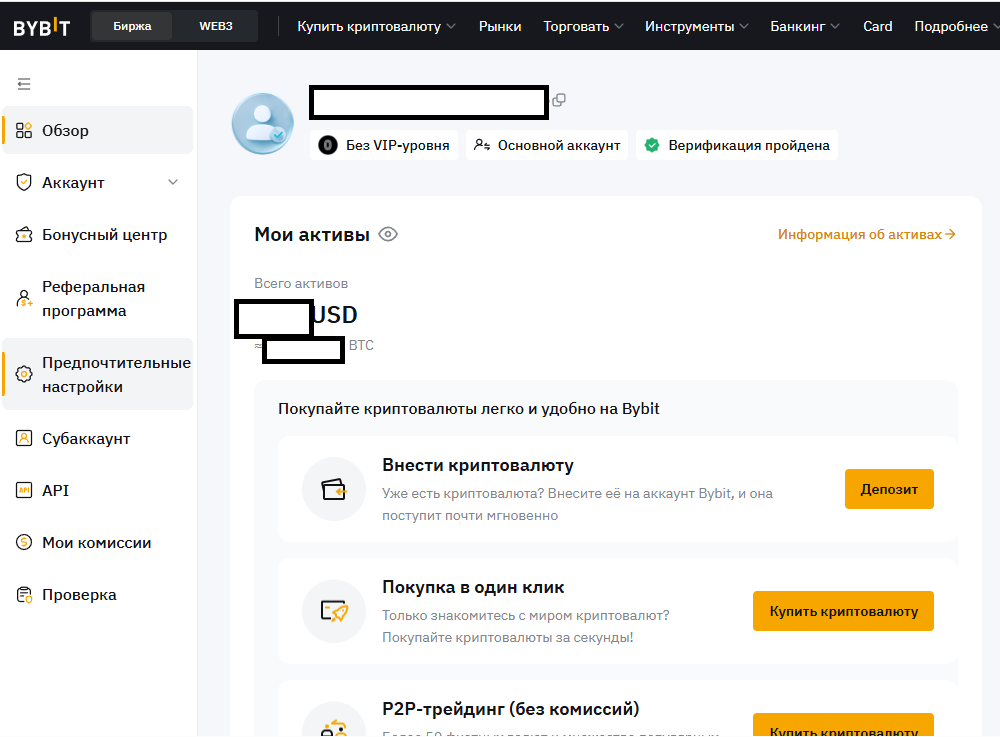The width and height of the screenshot is (1000, 737).
Task: Click the Реферальная программа person icon
Action: coord(24,298)
